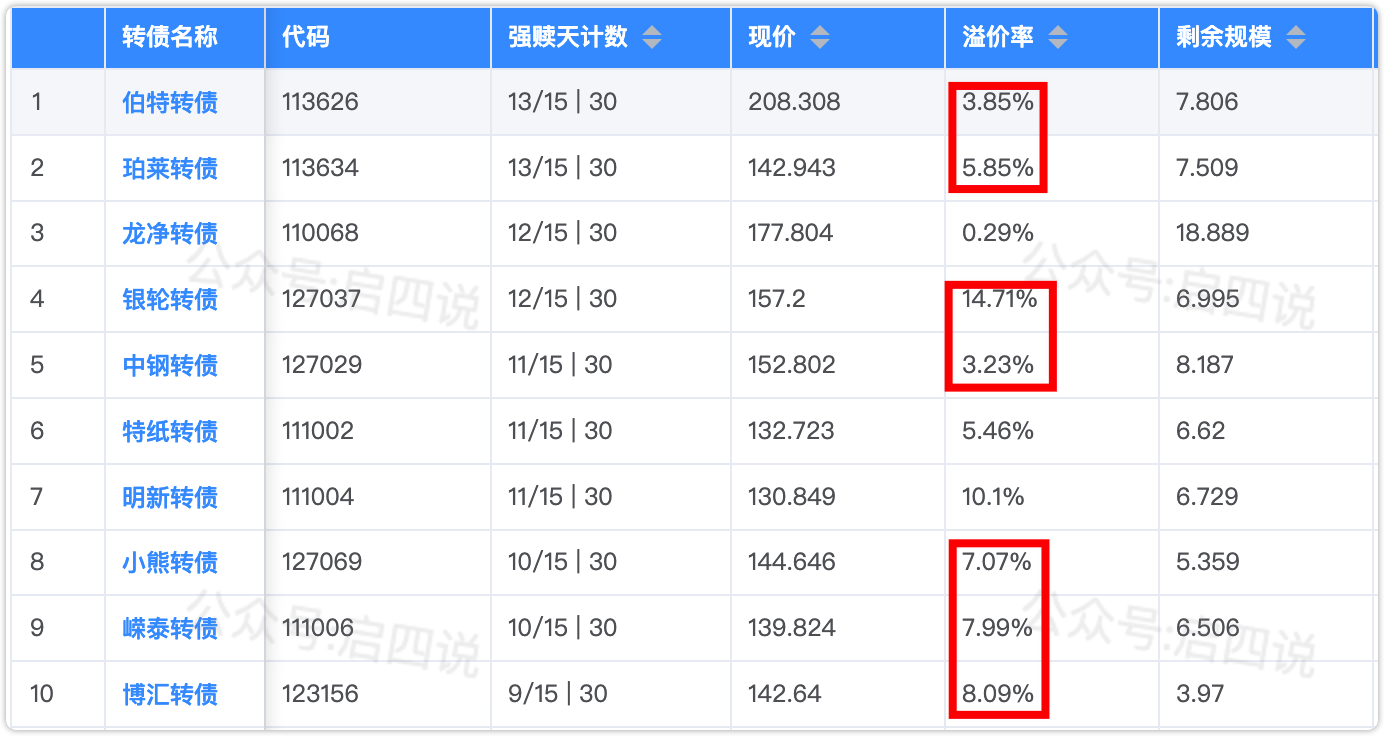This screenshot has height=736, width=1384.
Task: Click bond code 113626 cell
Action: click(320, 102)
